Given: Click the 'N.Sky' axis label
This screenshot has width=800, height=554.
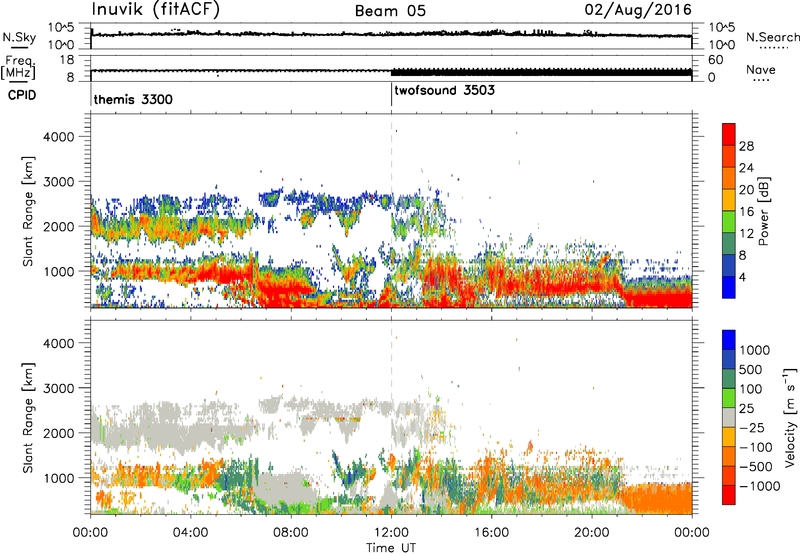Looking at the screenshot, I should (x=19, y=37).
